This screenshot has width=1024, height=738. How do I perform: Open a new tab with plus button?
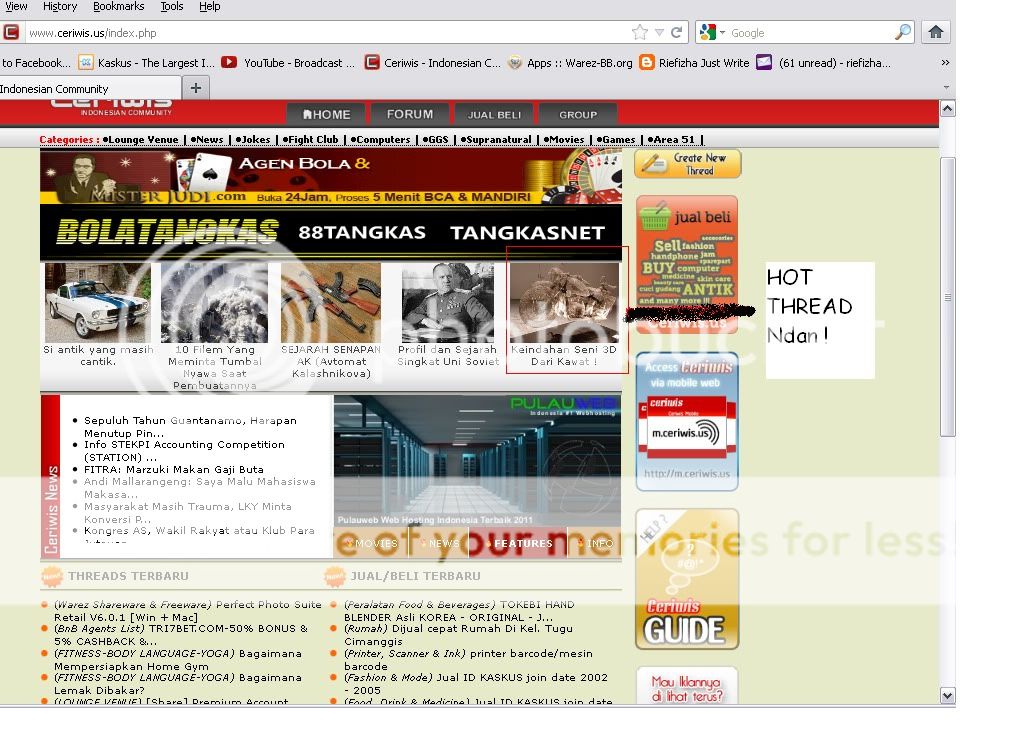196,88
